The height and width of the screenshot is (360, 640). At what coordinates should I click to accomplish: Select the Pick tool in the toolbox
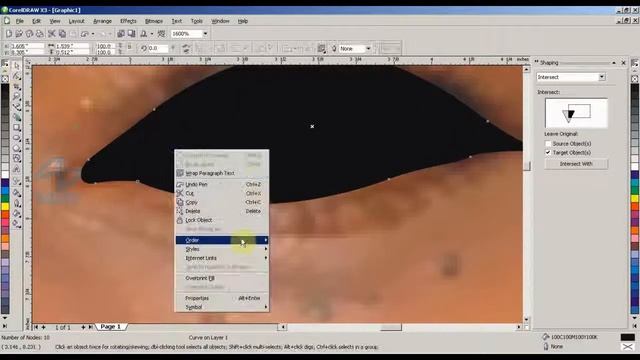click(x=17, y=65)
